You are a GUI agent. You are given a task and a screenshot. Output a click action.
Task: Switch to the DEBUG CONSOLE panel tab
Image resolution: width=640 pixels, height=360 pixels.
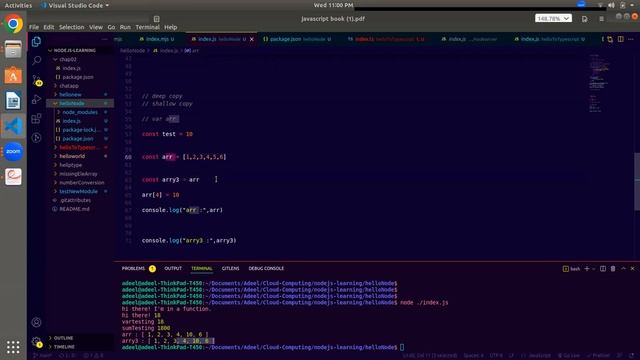[x=266, y=269]
